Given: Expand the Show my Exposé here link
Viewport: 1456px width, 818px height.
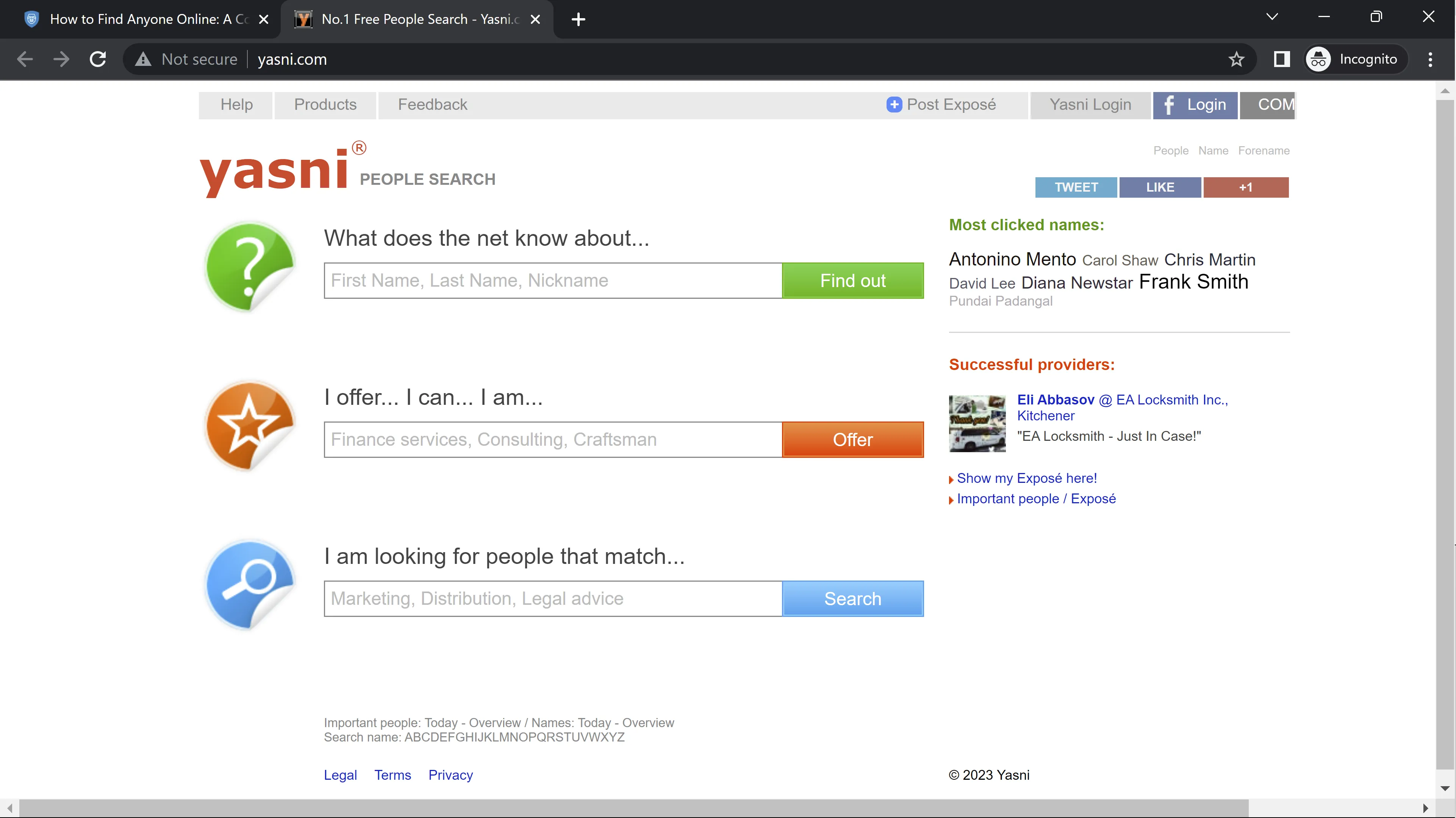Looking at the screenshot, I should pyautogui.click(x=1026, y=478).
